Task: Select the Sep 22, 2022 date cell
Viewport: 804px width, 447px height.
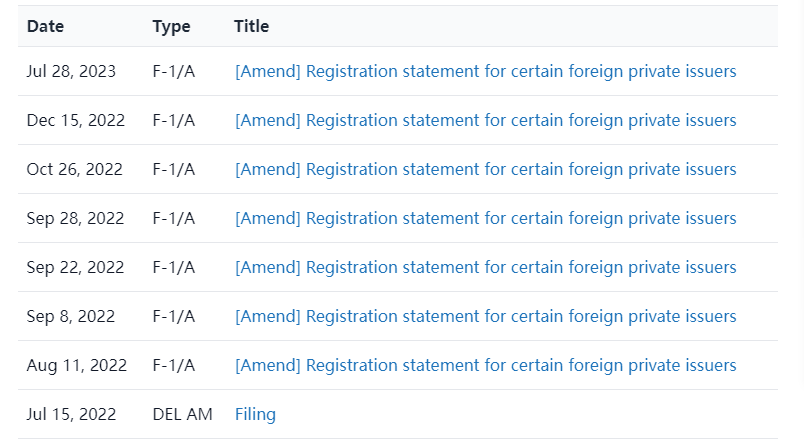Action: coord(75,267)
